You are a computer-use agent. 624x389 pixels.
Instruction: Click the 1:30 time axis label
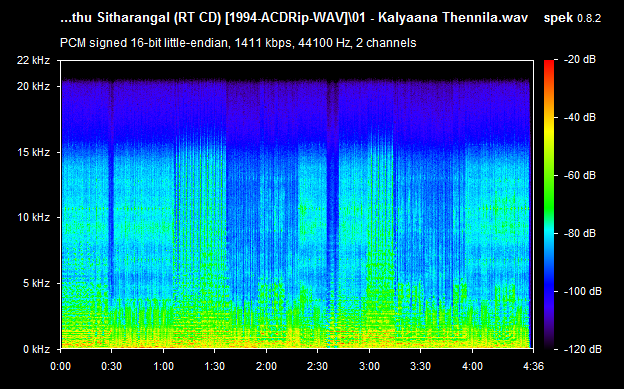click(x=214, y=366)
